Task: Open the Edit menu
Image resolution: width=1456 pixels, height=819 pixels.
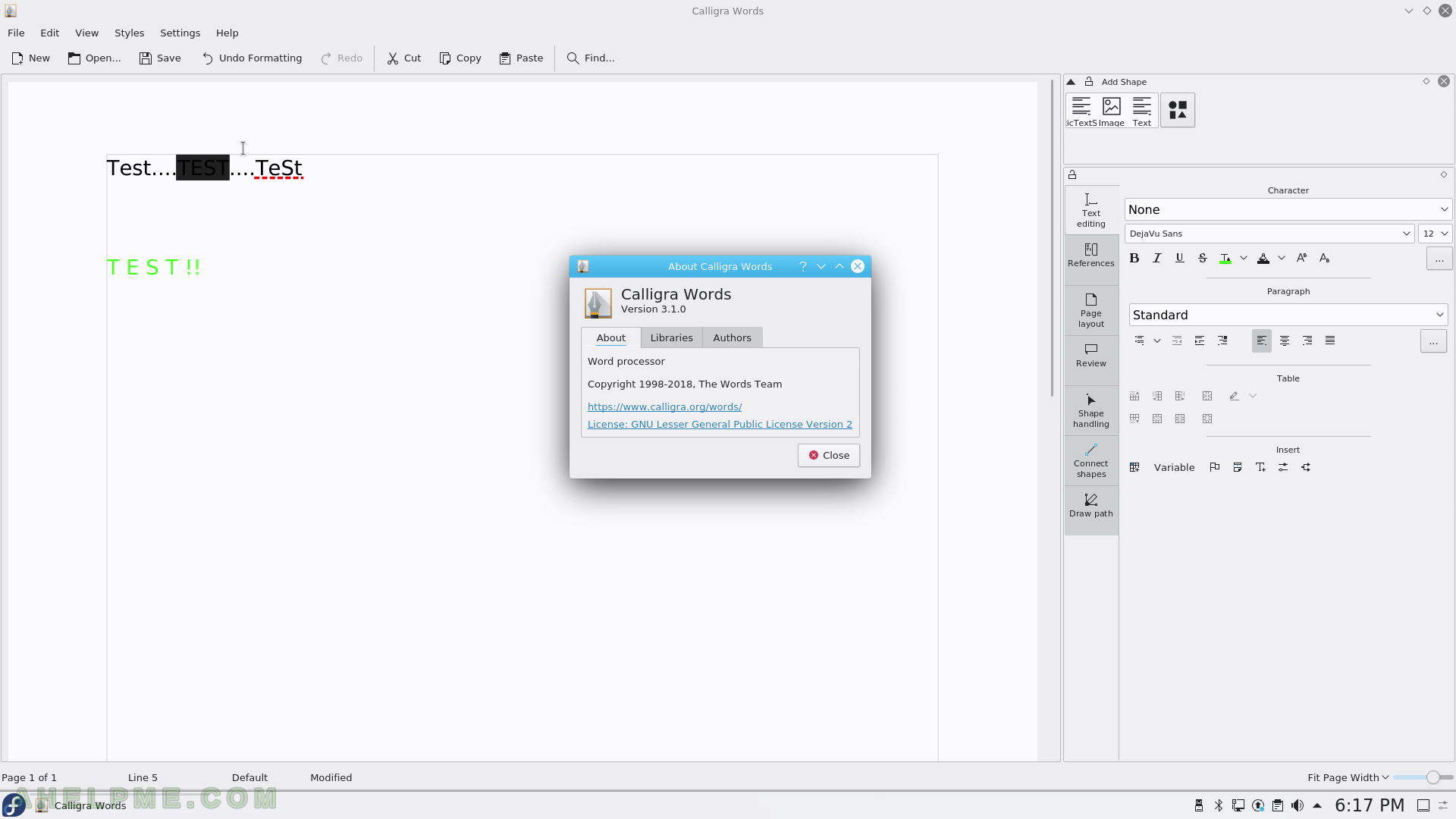Action: tap(49, 33)
